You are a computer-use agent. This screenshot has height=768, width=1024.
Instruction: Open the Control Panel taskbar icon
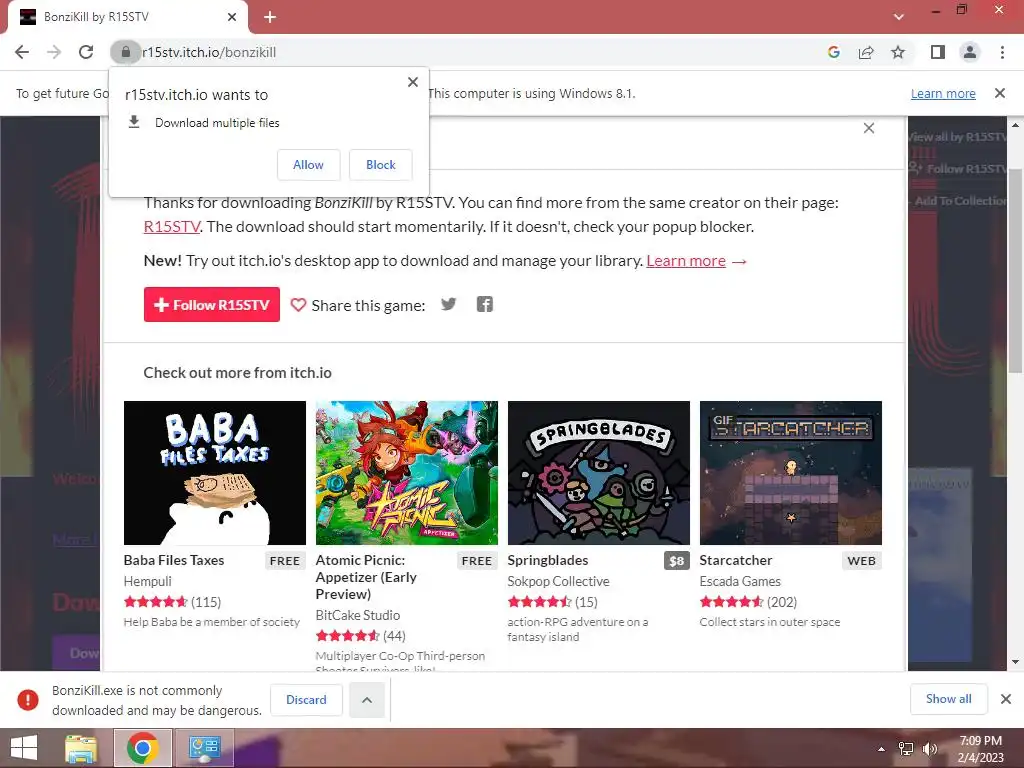click(204, 748)
